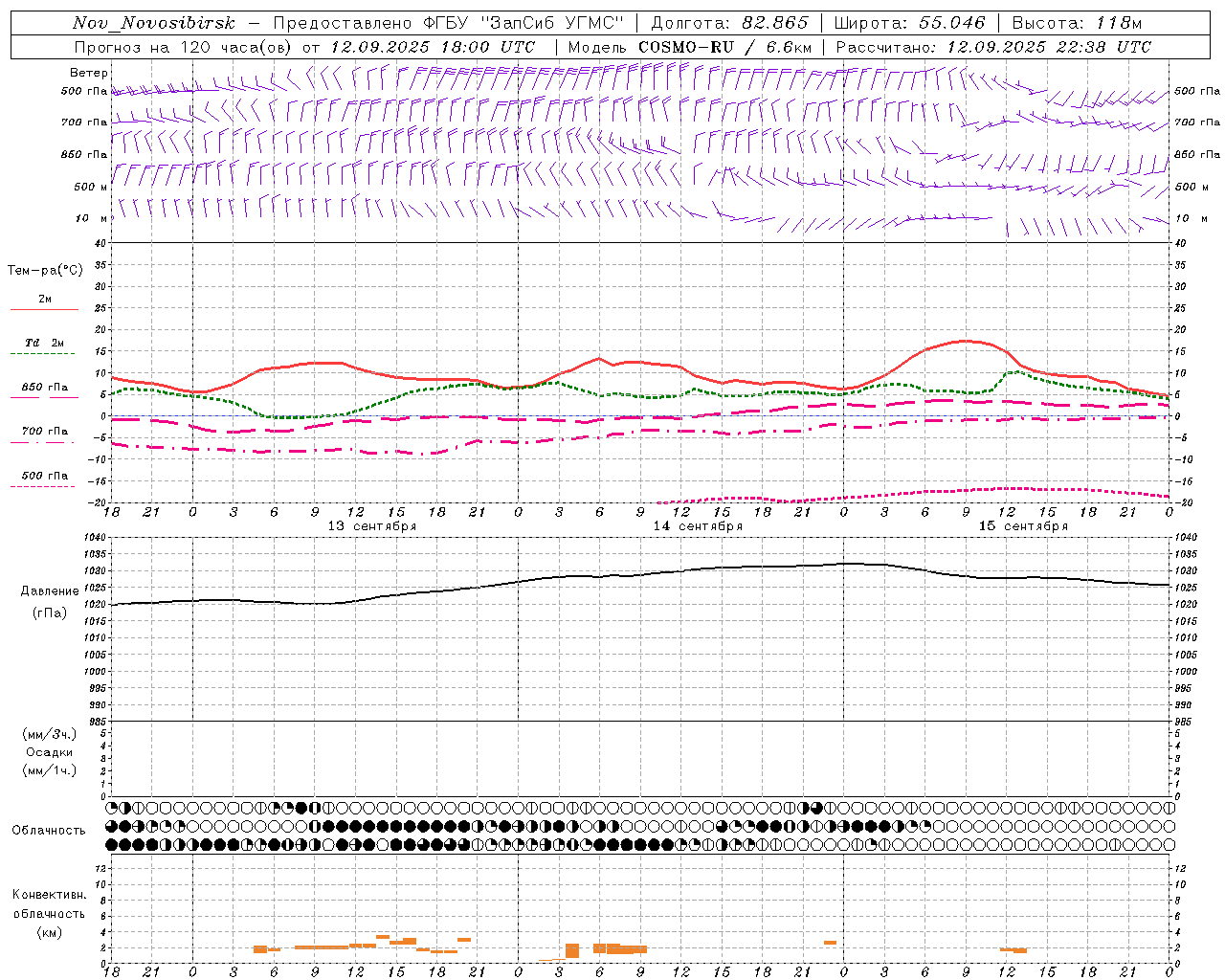Click the '(мм/3ч.)' precipitation unit label
This screenshot has height=980, width=1225.
pos(50,734)
